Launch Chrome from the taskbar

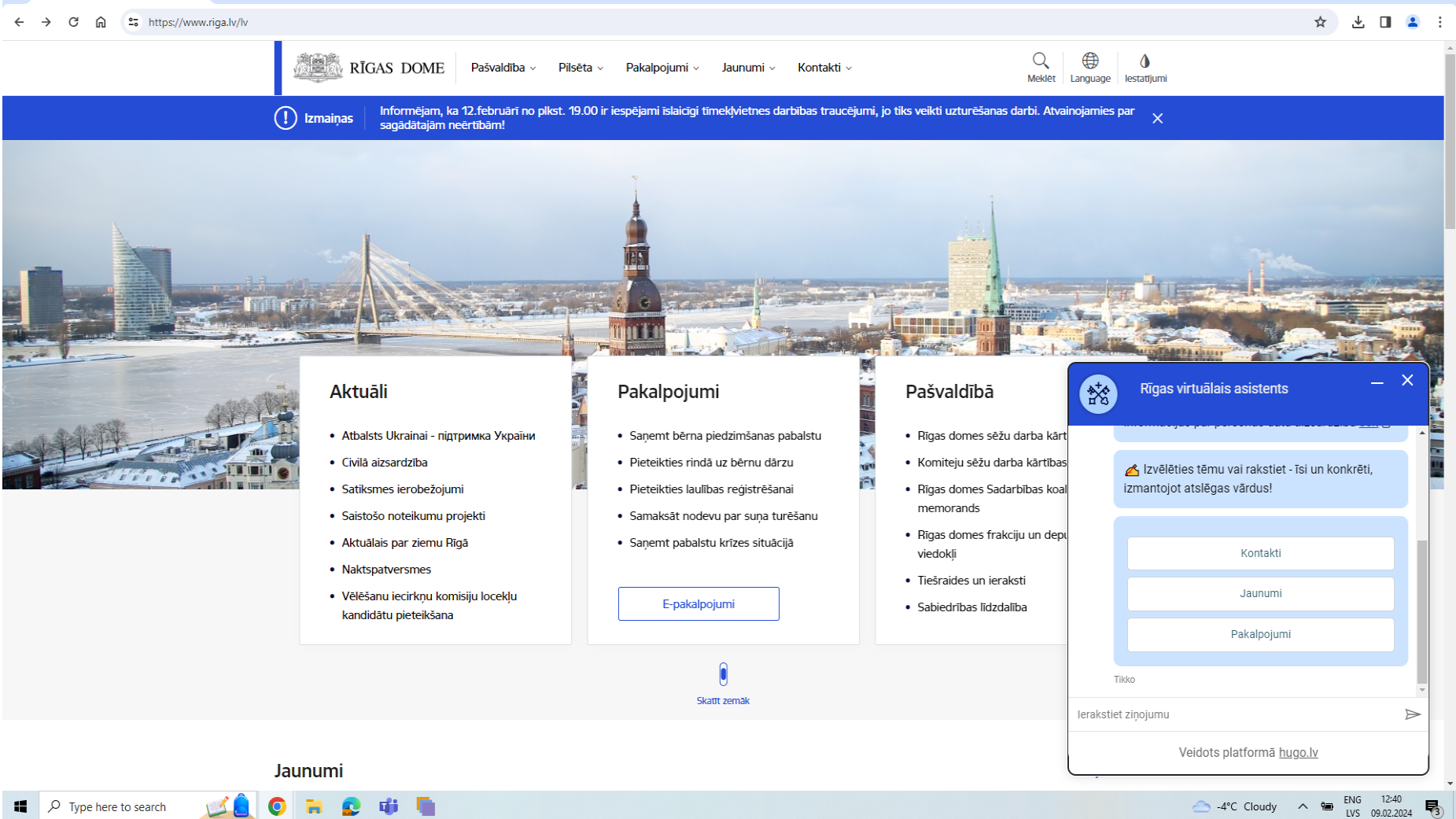277,806
